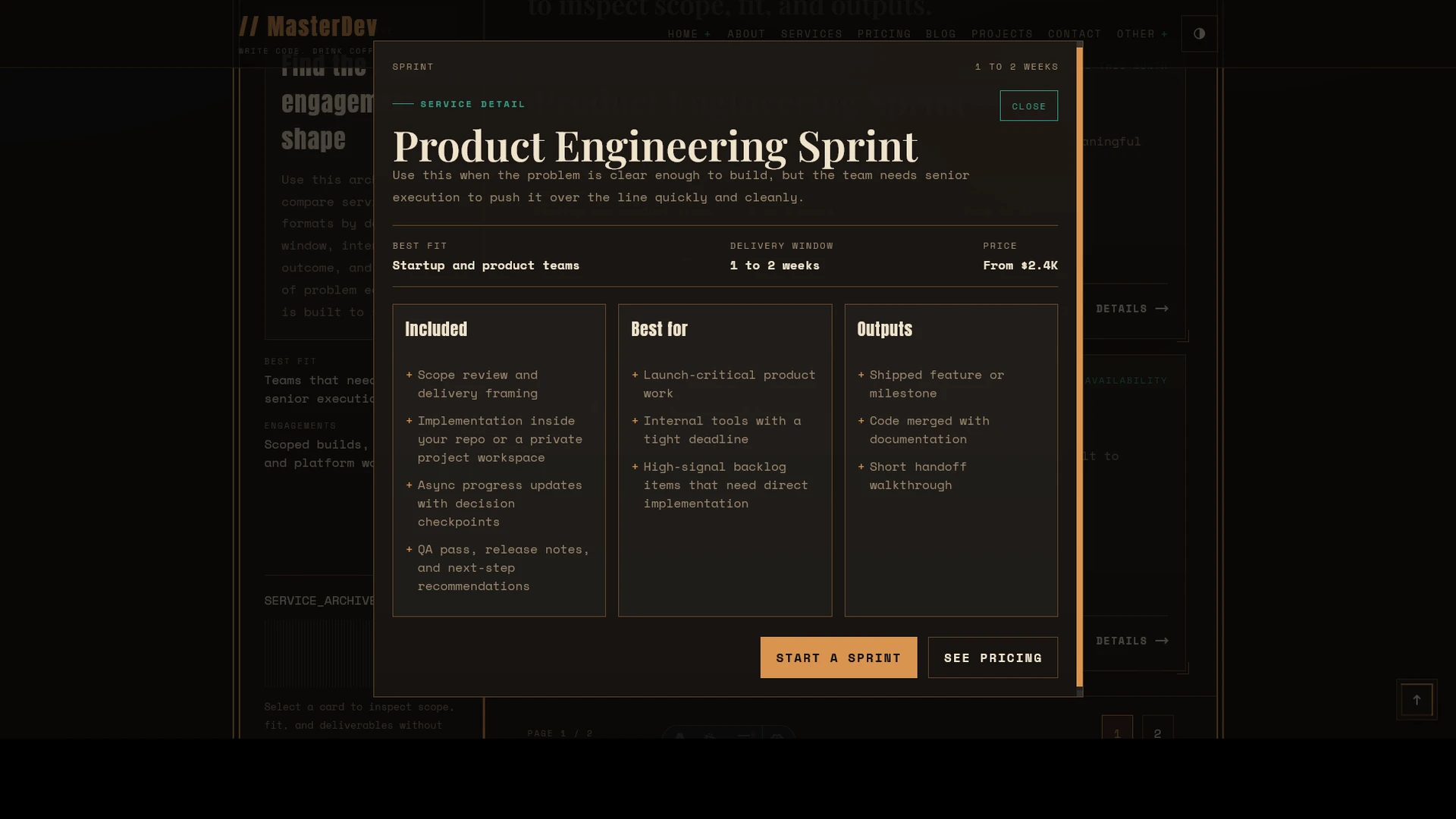Screen dimensions: 1456x819
Task: Click the modal's orange scrollbar
Action: (x=1080, y=368)
